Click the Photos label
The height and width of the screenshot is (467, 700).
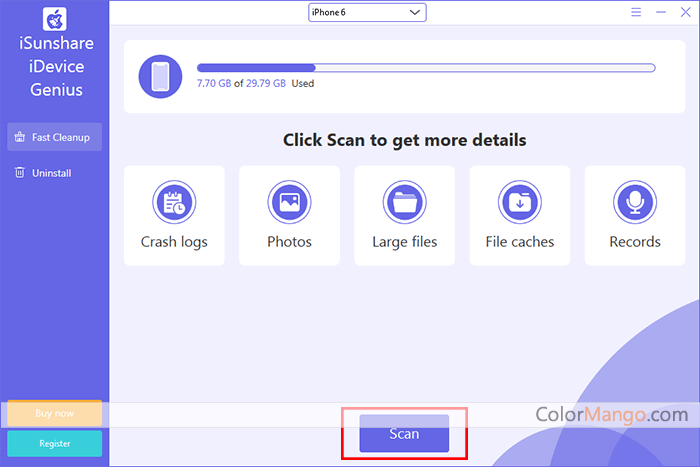click(289, 242)
